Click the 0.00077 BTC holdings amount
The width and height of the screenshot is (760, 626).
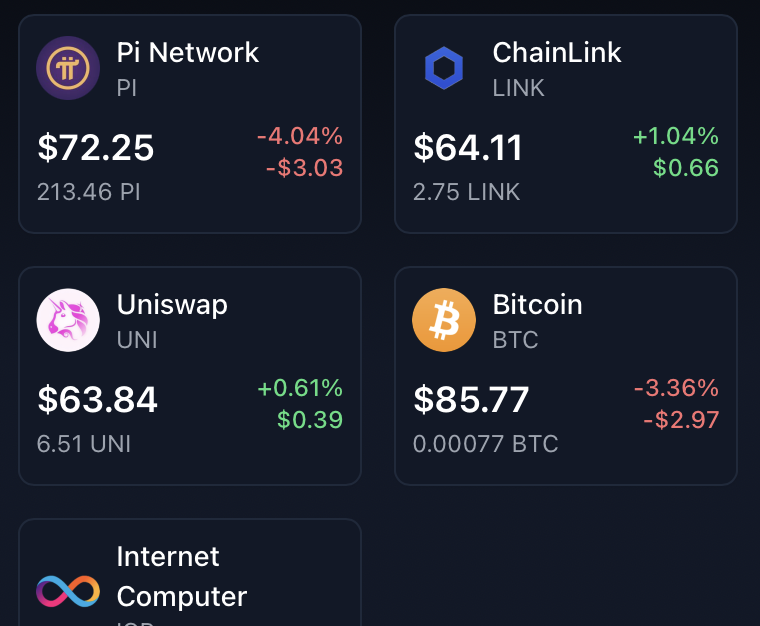pyautogui.click(x=486, y=444)
